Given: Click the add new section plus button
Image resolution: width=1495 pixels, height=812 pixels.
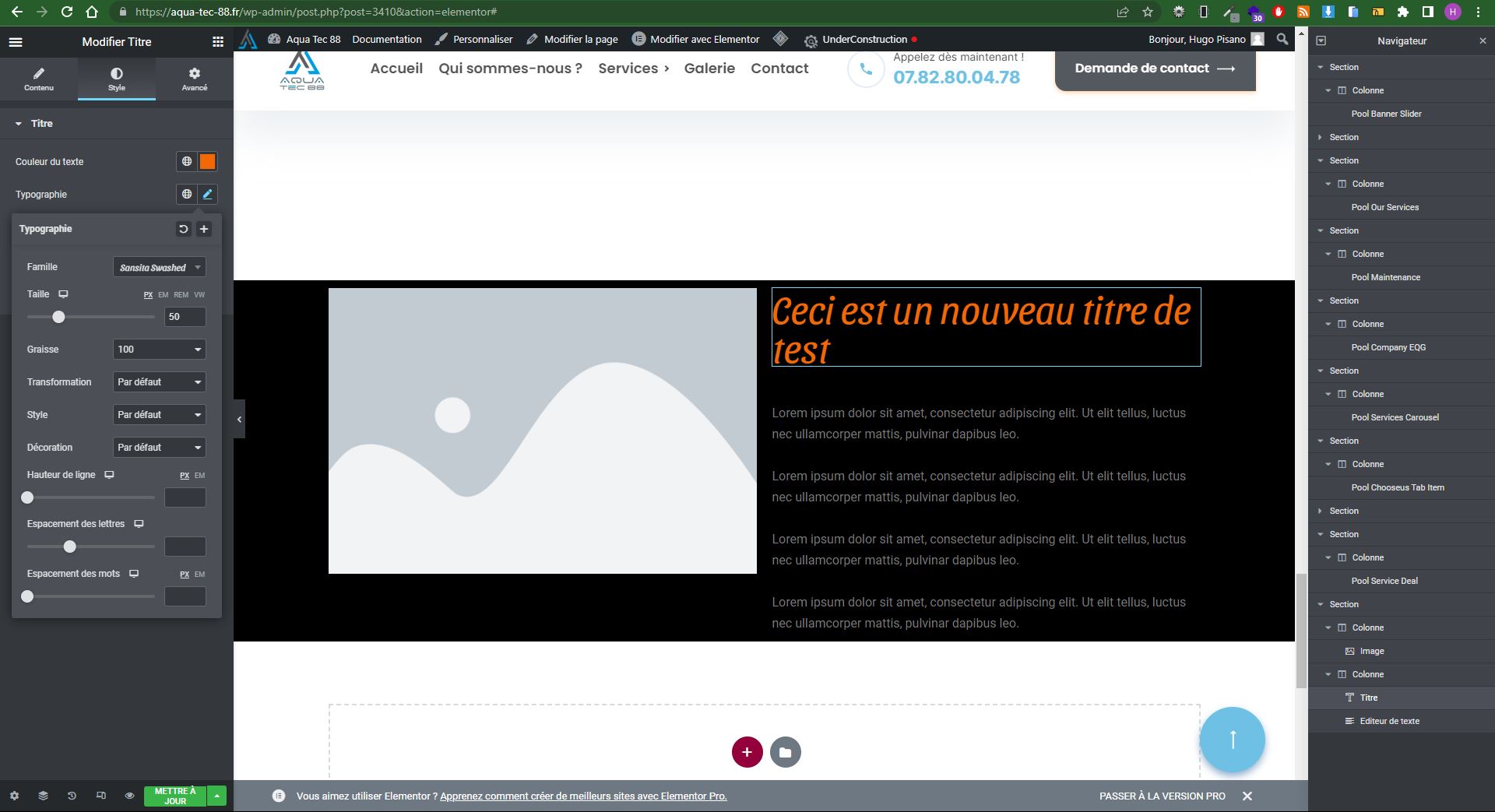Looking at the screenshot, I should (747, 752).
